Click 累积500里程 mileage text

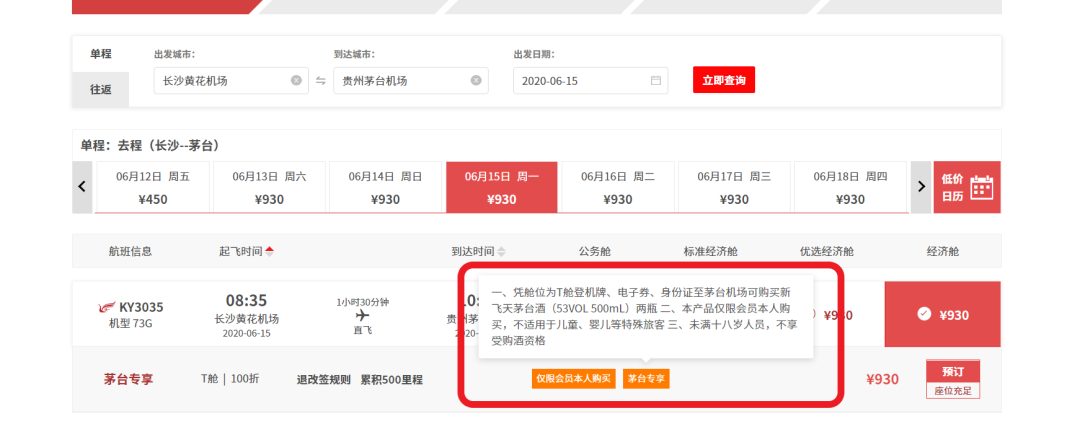click(x=392, y=379)
